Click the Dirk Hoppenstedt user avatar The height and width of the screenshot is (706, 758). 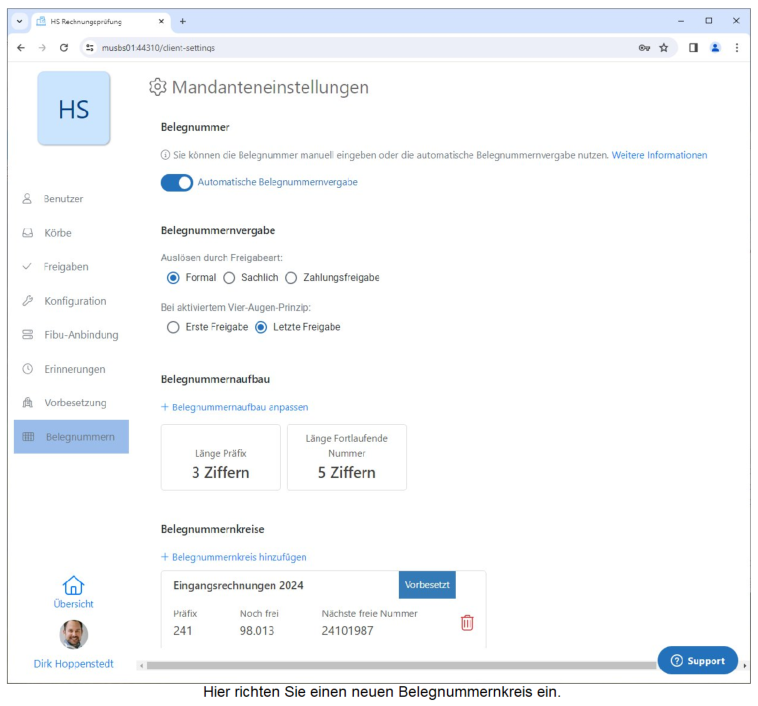pyautogui.click(x=73, y=634)
